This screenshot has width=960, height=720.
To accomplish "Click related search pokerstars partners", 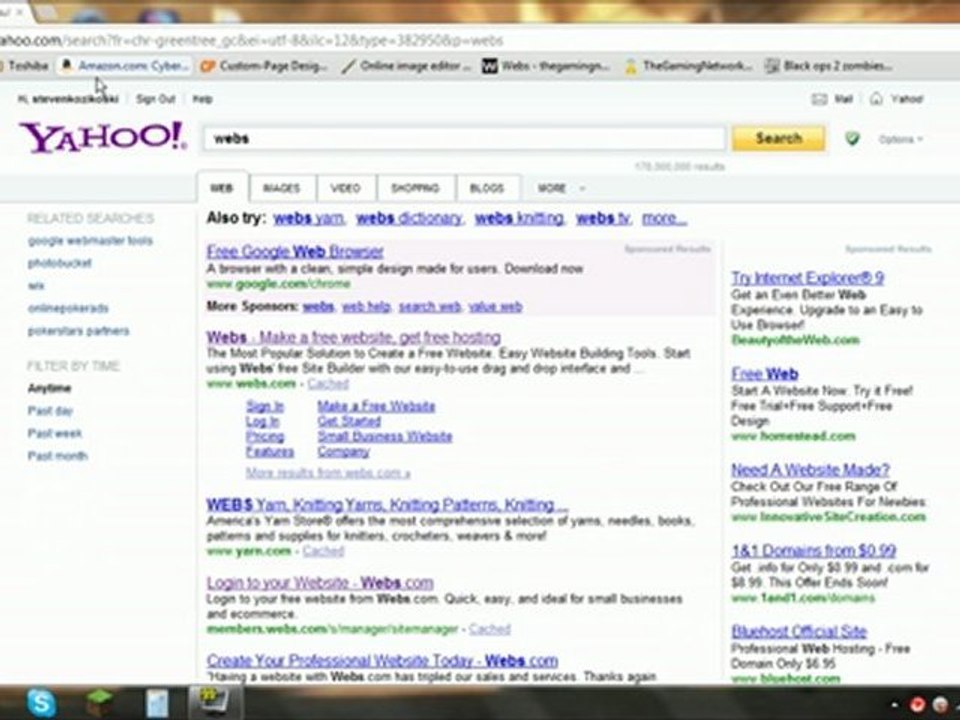I will pyautogui.click(x=78, y=331).
